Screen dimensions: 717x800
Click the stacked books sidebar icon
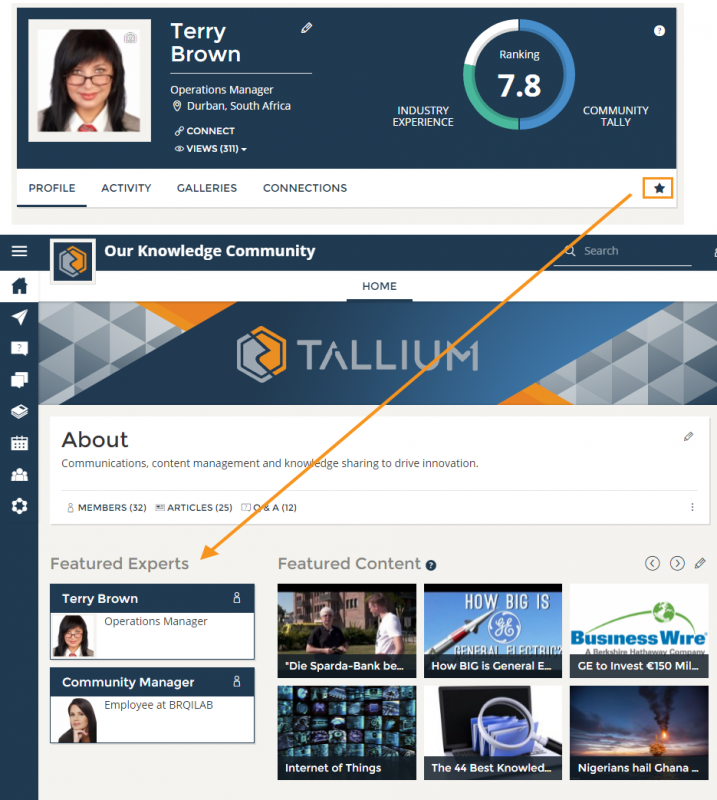pos(19,411)
